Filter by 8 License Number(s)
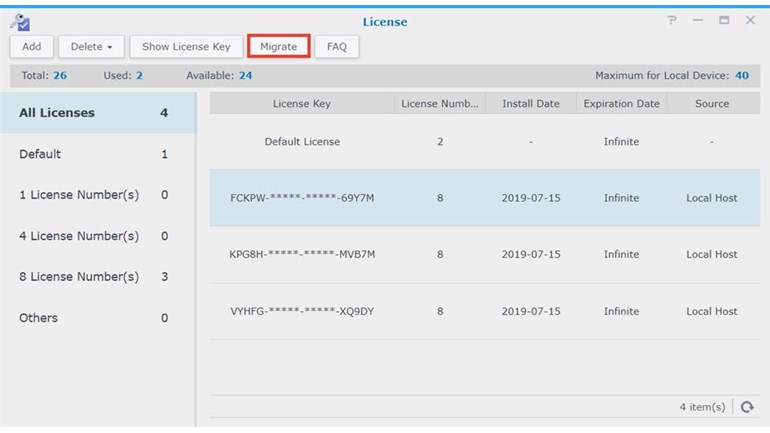 point(98,277)
